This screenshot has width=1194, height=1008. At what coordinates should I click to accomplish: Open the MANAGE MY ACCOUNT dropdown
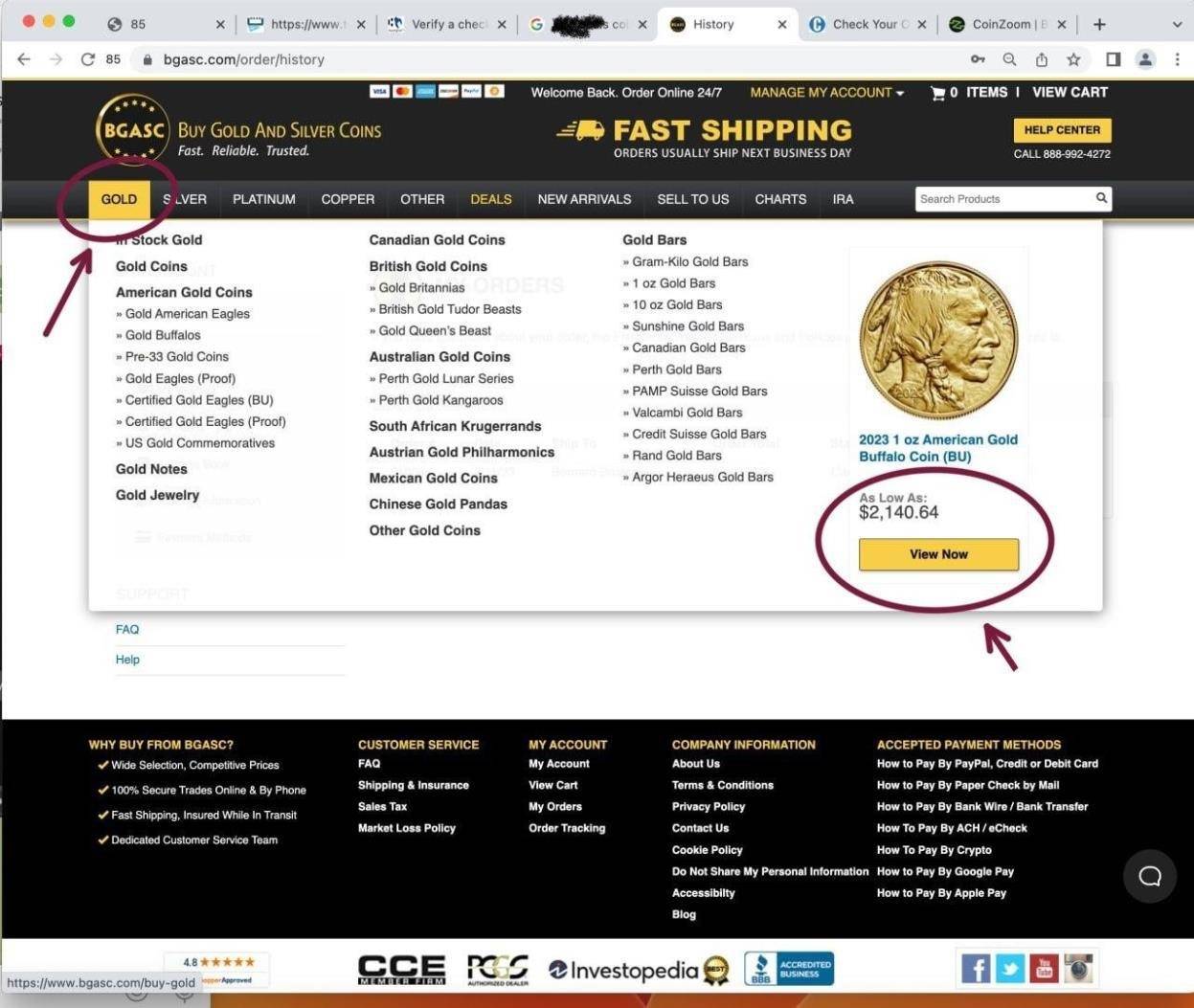pos(827,93)
